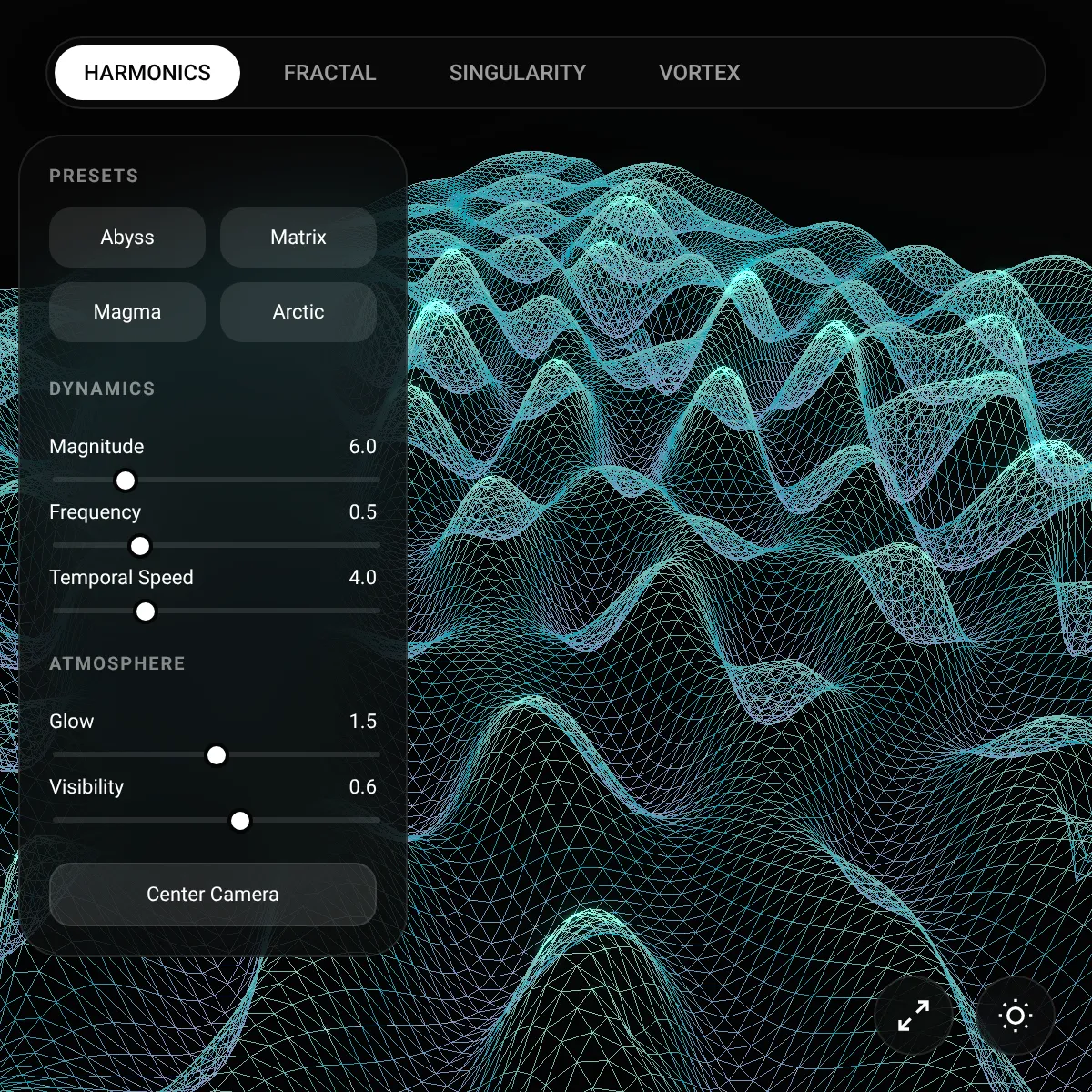The image size is (1092, 1092).
Task: Click the Glow slider handle
Action: point(217,755)
